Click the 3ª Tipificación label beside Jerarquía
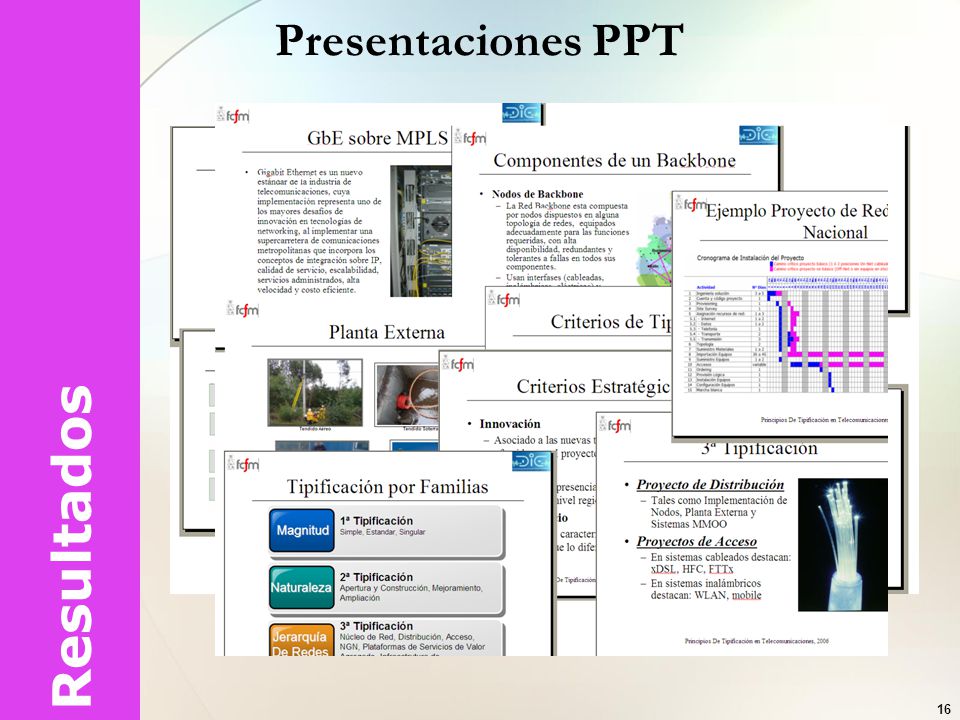The height and width of the screenshot is (720, 960). 377,626
